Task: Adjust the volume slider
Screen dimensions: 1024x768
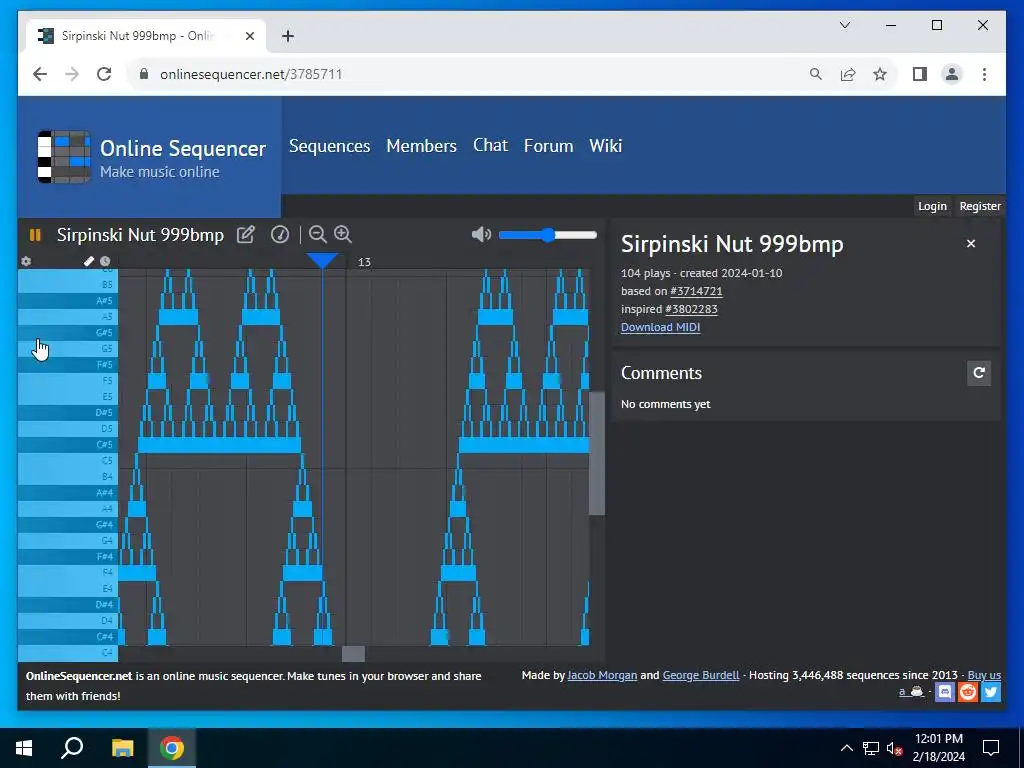Action: (547, 235)
